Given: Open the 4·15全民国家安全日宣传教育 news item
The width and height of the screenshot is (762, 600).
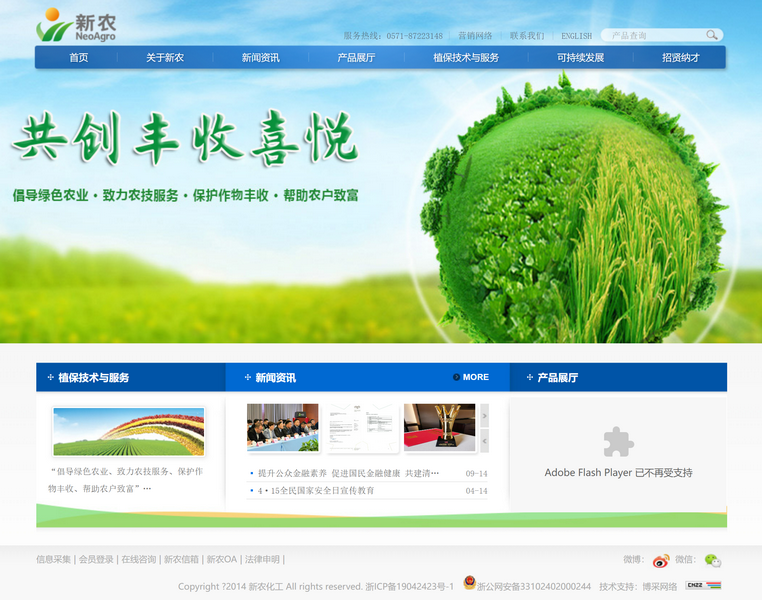Looking at the screenshot, I should [x=316, y=491].
